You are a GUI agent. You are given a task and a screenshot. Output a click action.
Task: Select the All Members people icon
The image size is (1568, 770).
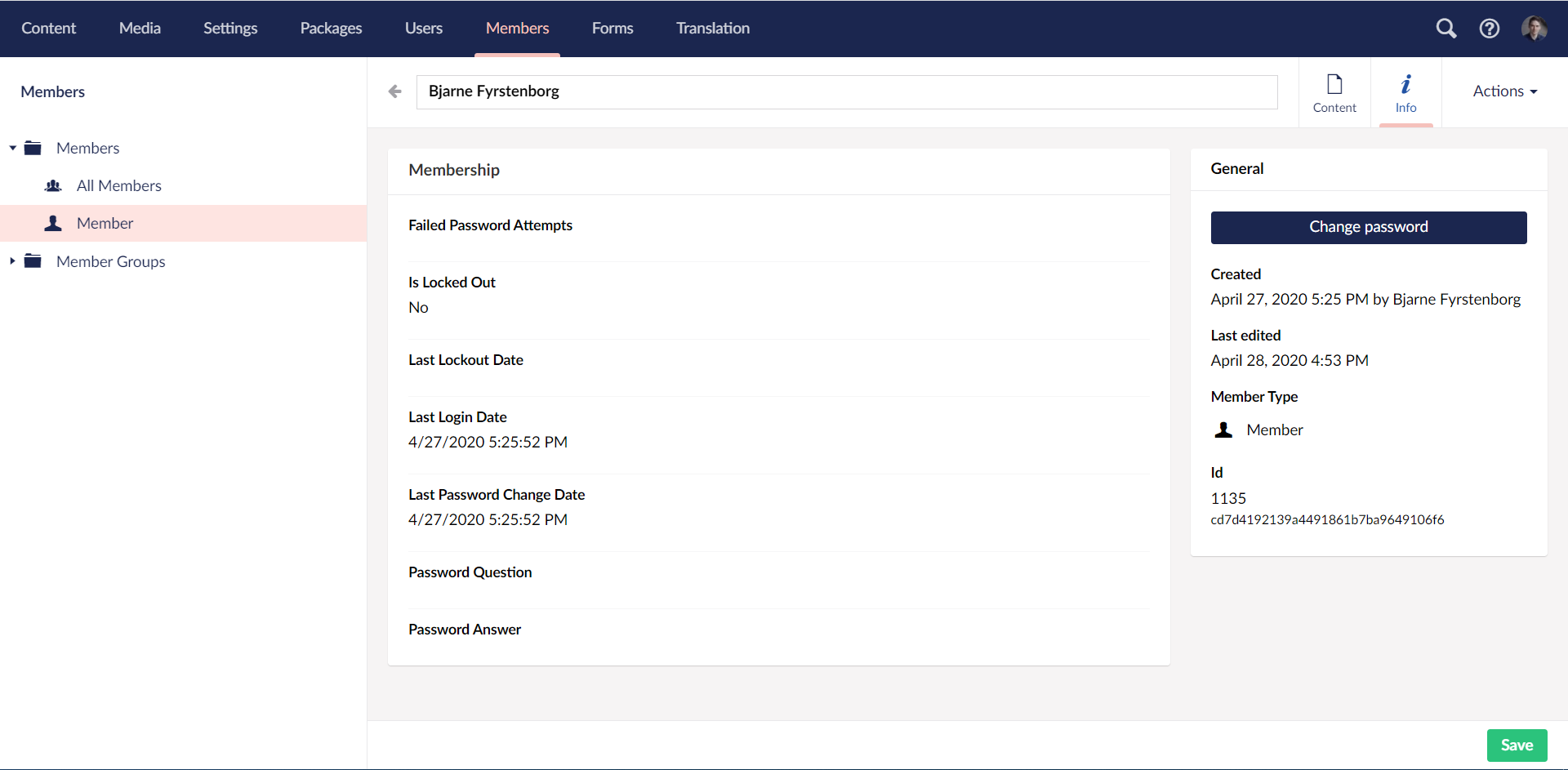(x=53, y=185)
